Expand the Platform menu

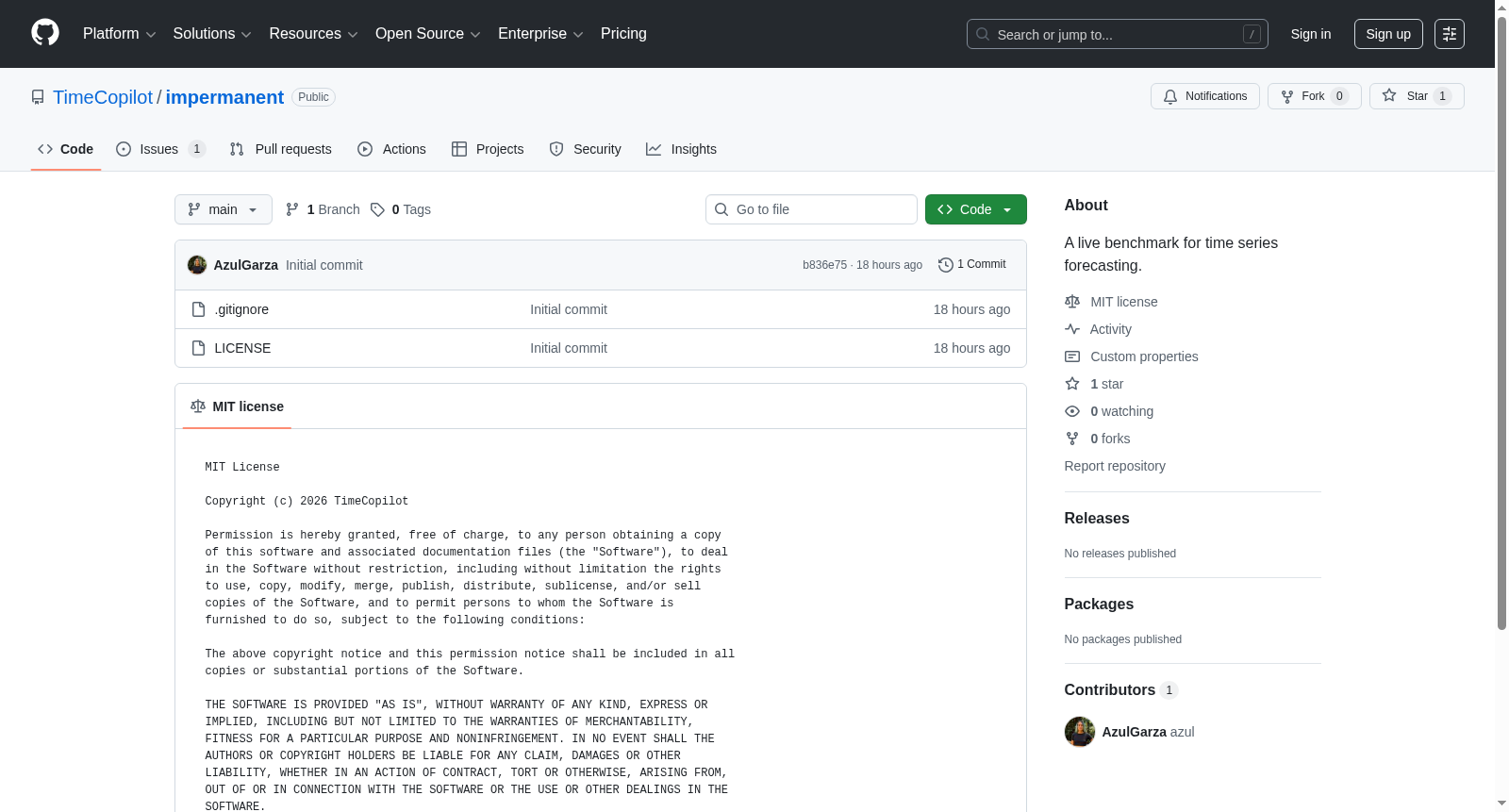coord(119,34)
